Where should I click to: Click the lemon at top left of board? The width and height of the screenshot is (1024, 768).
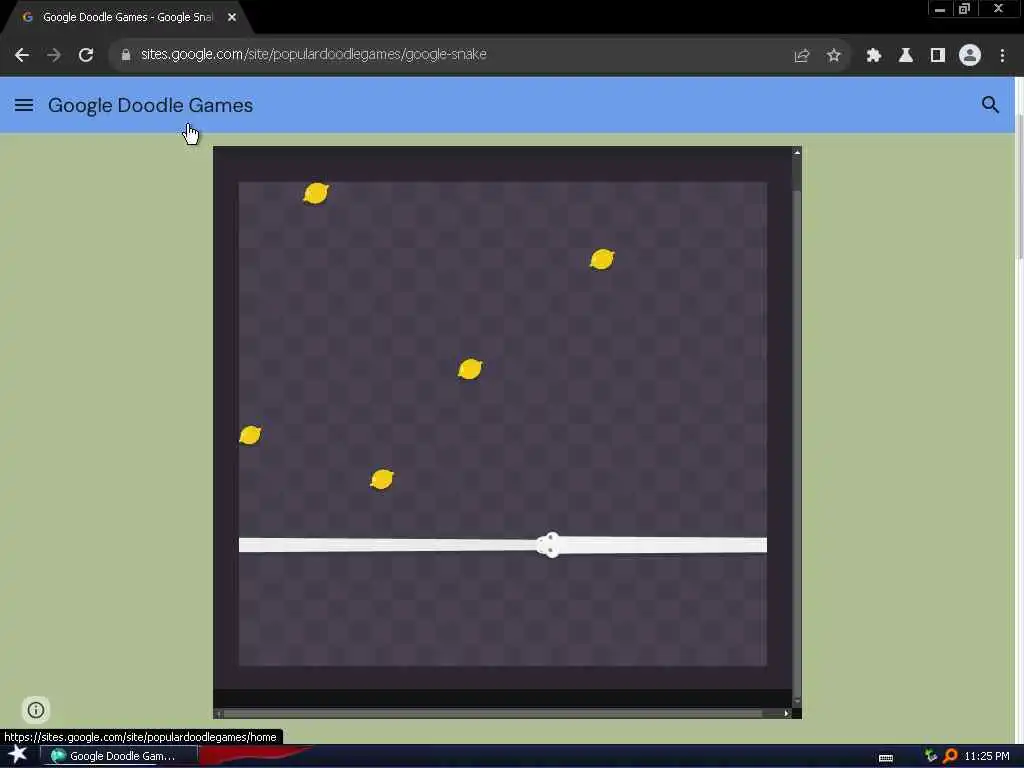tap(316, 193)
